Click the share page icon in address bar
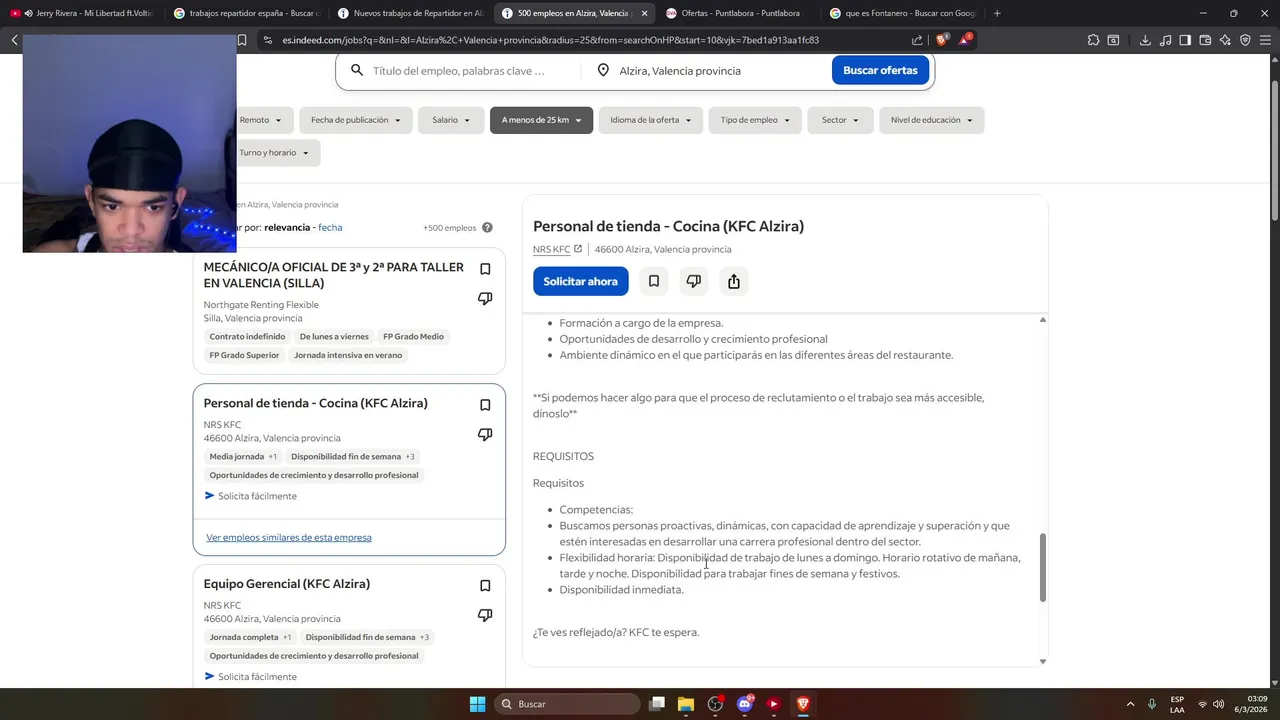 917,40
